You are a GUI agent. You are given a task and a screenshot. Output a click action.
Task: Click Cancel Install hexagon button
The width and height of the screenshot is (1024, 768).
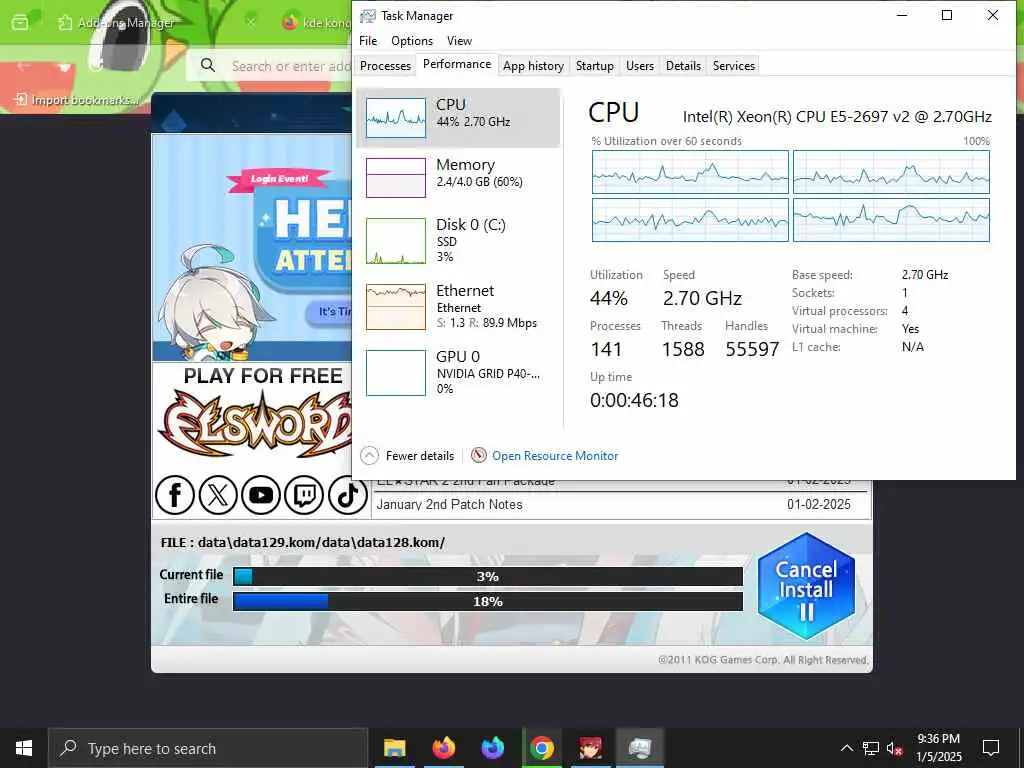[x=807, y=586]
